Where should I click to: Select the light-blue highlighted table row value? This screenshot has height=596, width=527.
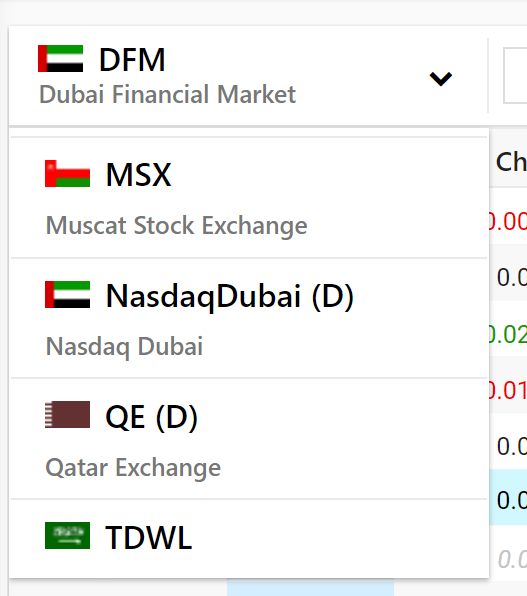(x=512, y=501)
